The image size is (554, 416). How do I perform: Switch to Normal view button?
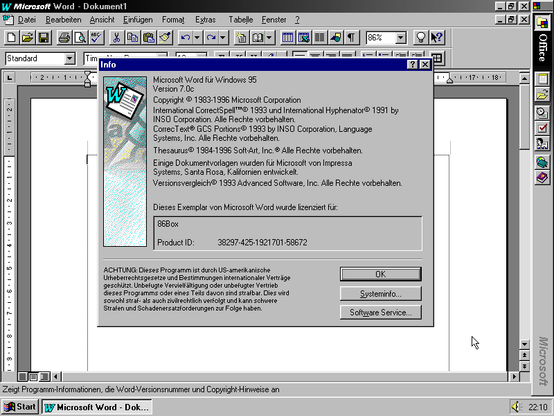[22, 377]
